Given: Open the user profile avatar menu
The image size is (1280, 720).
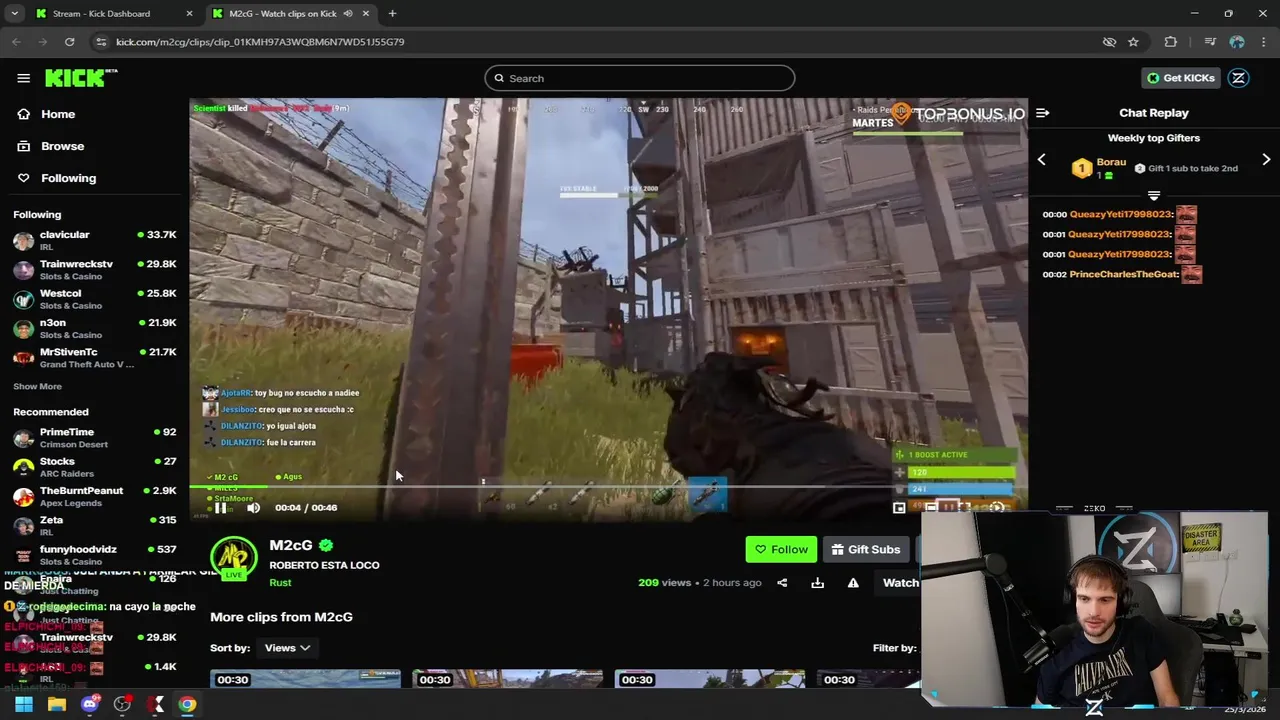Looking at the screenshot, I should [1238, 78].
